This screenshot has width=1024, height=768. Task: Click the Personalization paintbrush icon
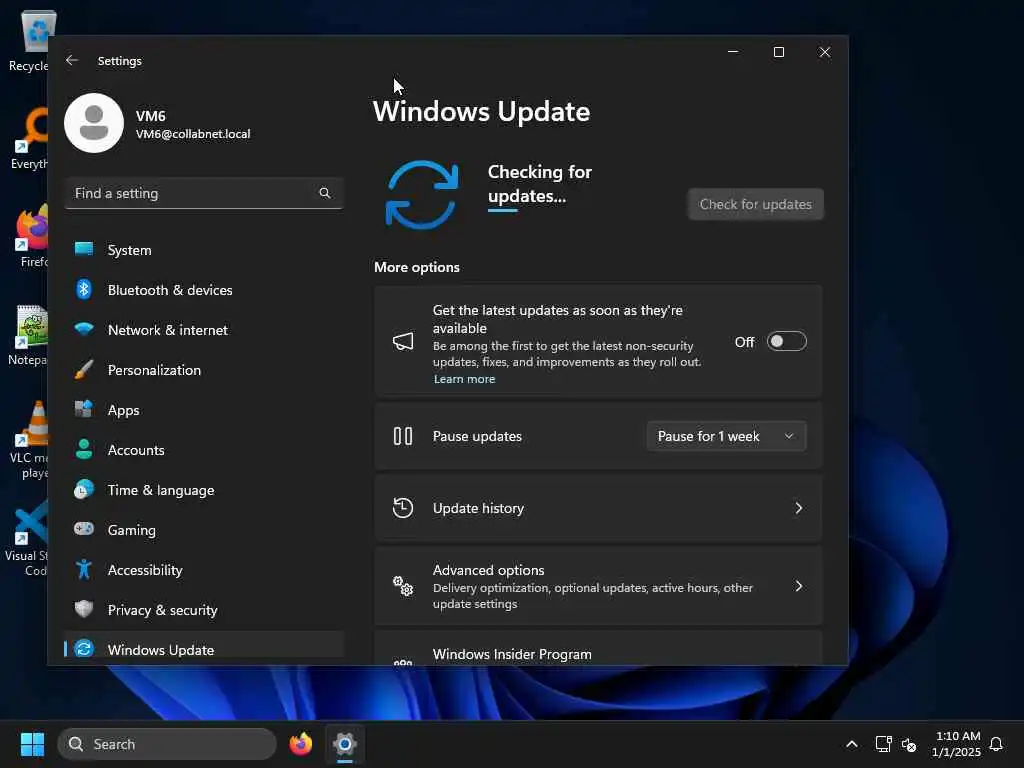[x=84, y=369]
